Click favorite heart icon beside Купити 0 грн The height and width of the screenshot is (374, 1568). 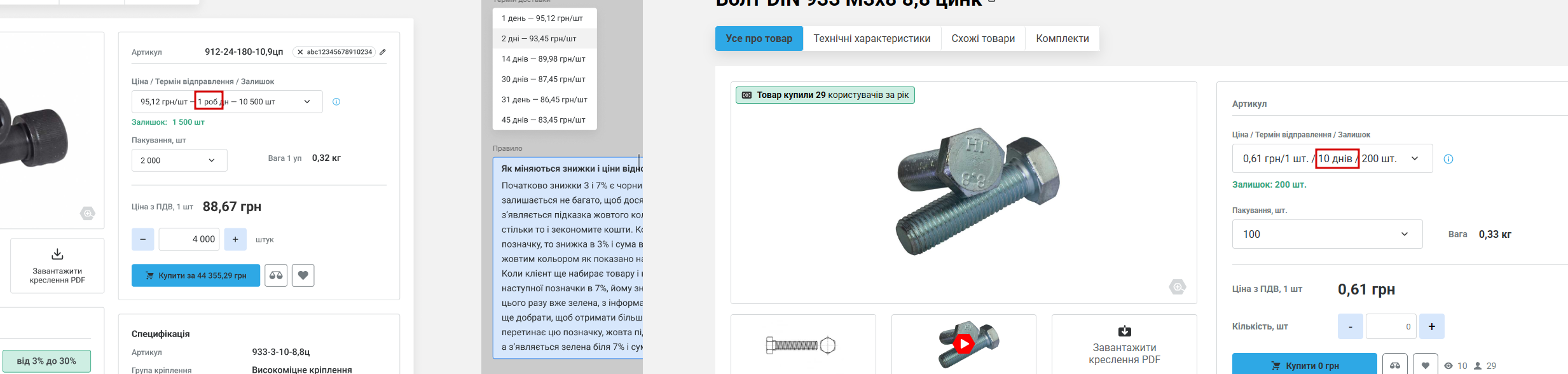click(1426, 365)
